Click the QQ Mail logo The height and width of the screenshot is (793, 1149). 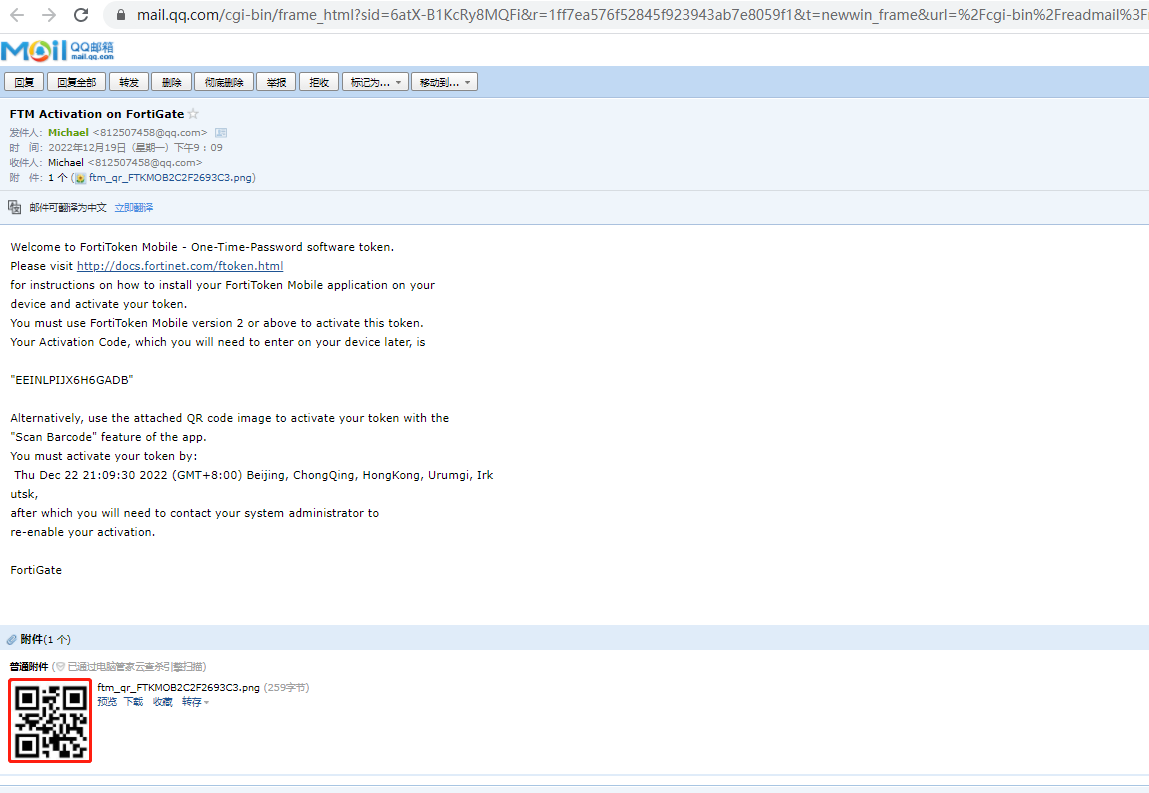[x=57, y=51]
